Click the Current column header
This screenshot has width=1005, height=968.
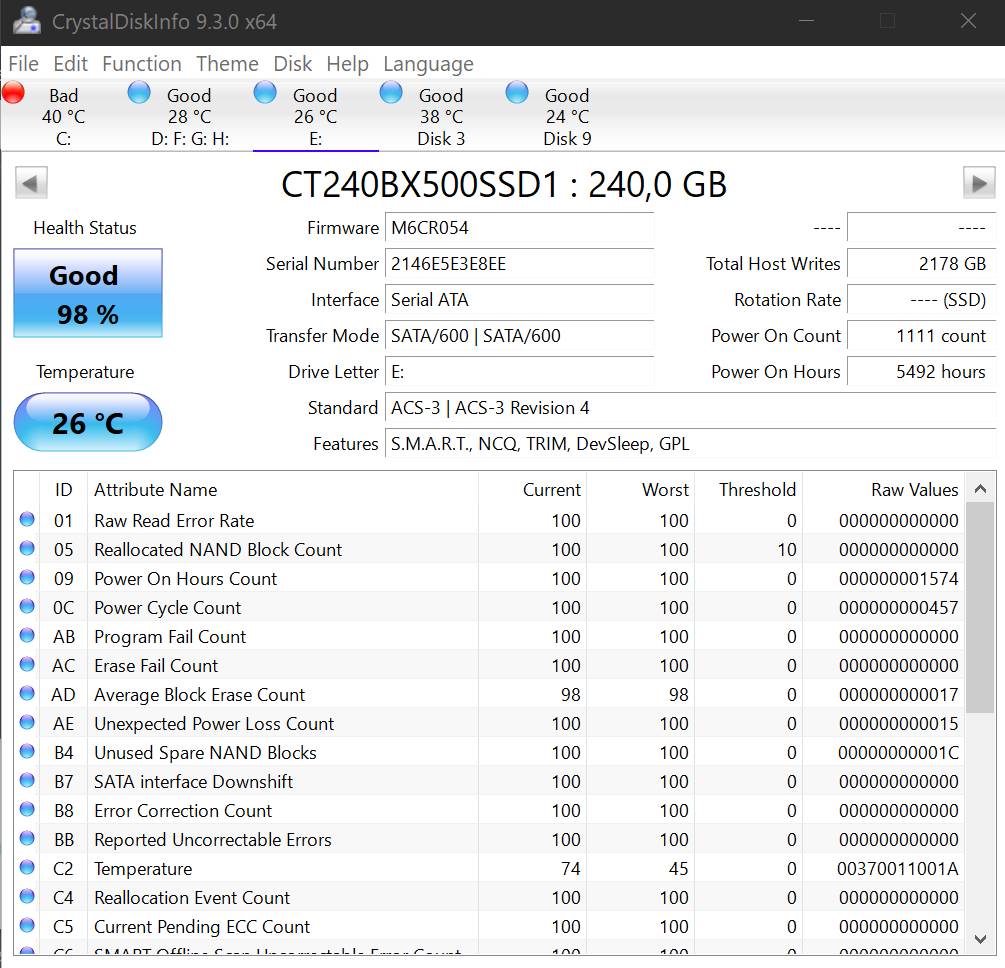tap(532, 489)
